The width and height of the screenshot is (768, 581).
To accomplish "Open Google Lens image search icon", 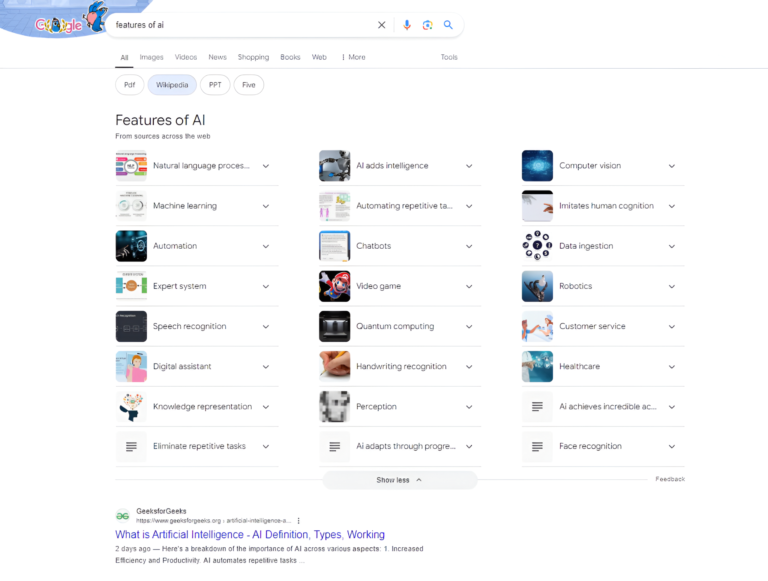I will pos(428,25).
